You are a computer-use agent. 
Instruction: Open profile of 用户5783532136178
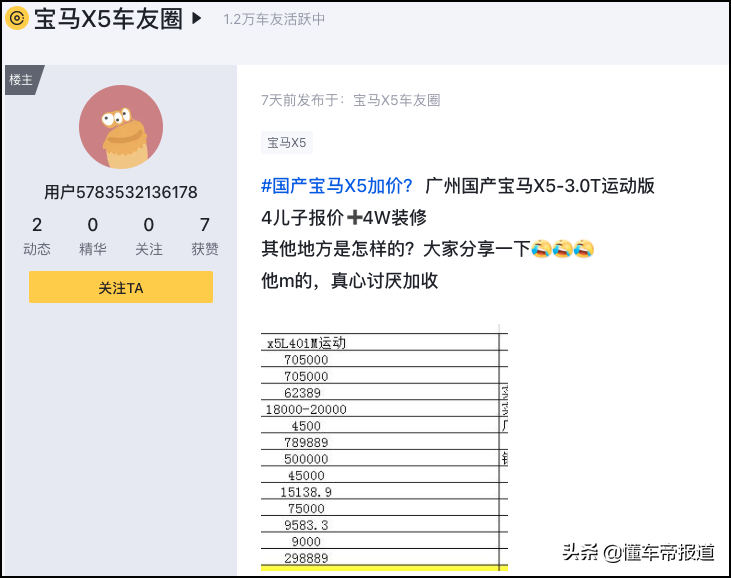(x=121, y=192)
